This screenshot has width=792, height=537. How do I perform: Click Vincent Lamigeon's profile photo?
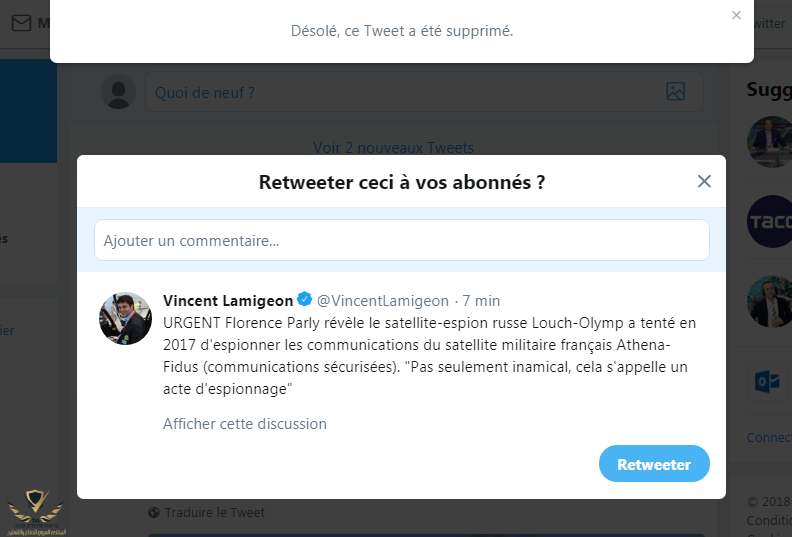125,319
